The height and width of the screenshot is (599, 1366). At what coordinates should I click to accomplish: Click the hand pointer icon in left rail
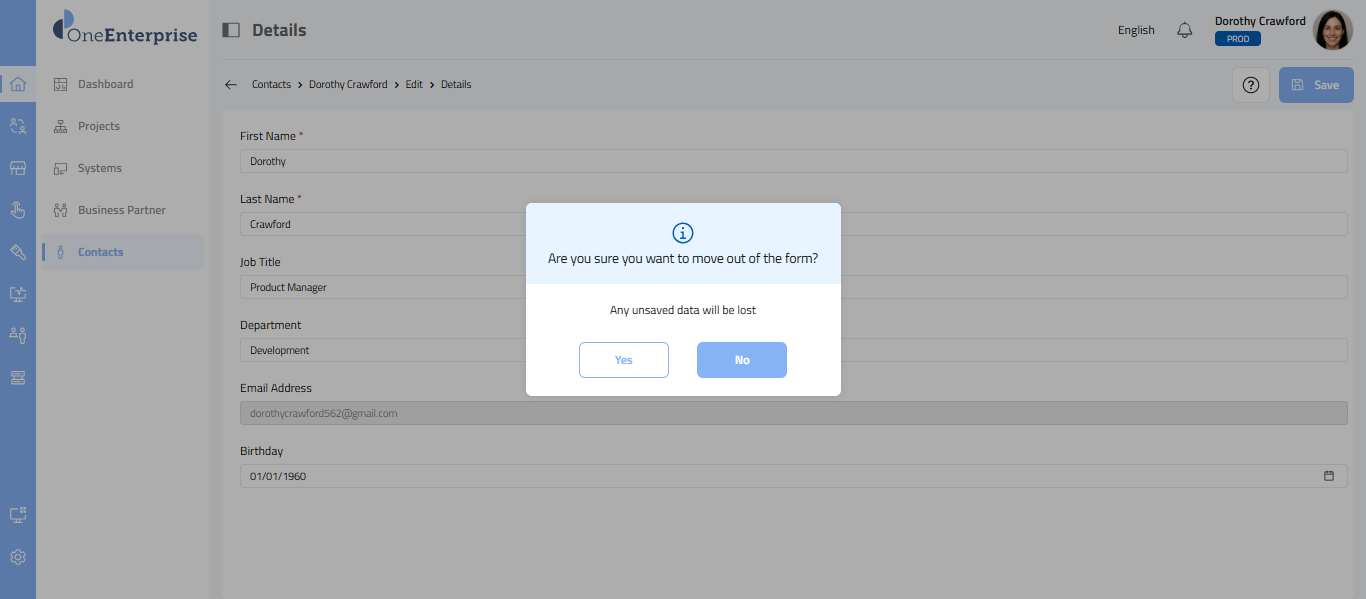coord(17,210)
